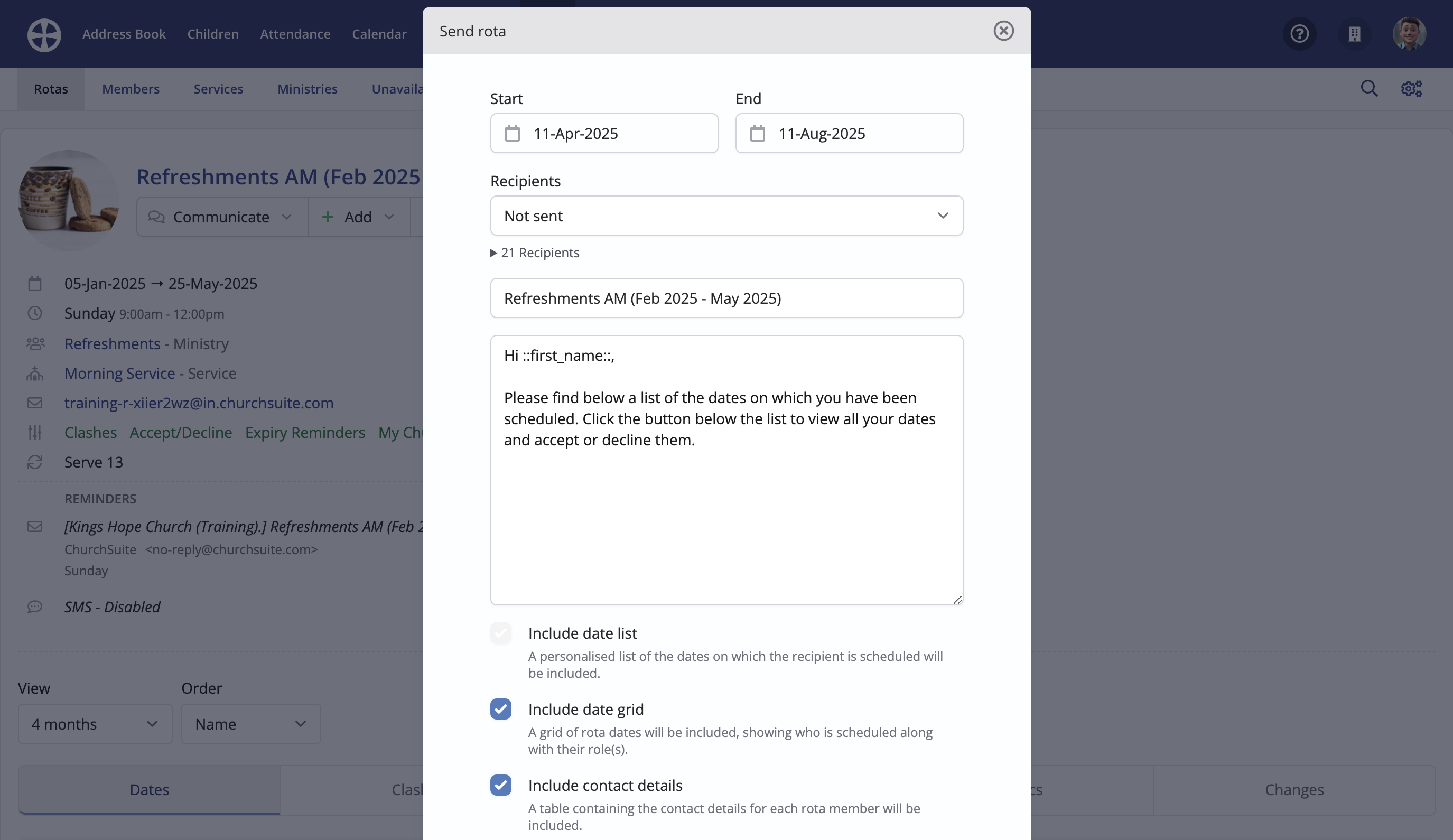Viewport: 1453px width, 840px height.
Task: Click the training-r-xiier2wz email address link
Action: coord(199,403)
